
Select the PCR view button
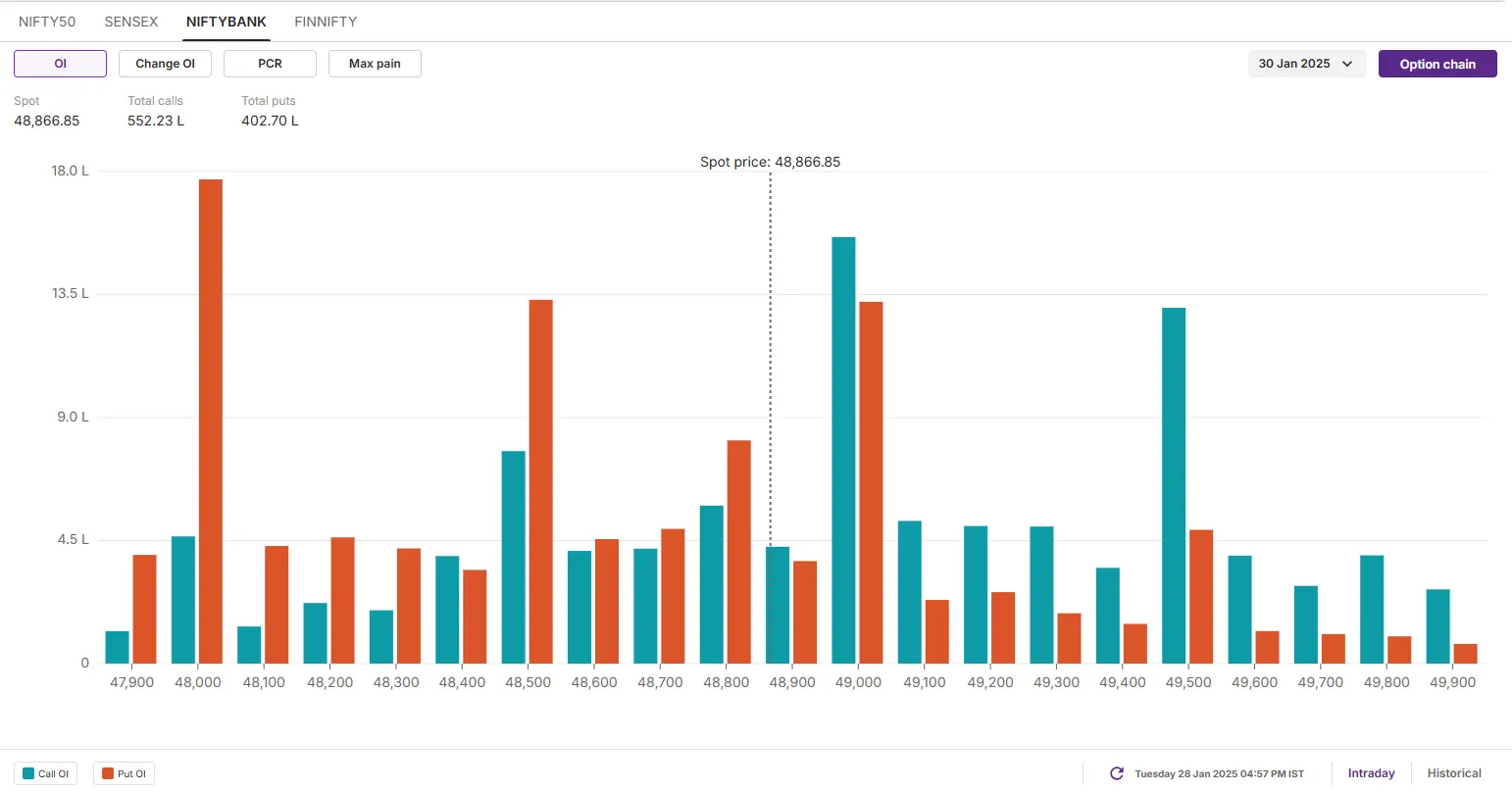[x=270, y=64]
